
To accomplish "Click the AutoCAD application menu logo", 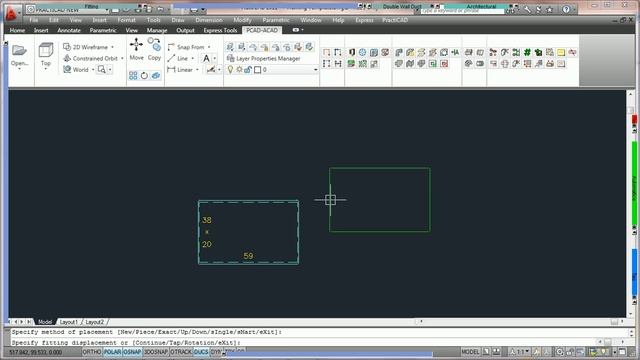I will (x=11, y=13).
